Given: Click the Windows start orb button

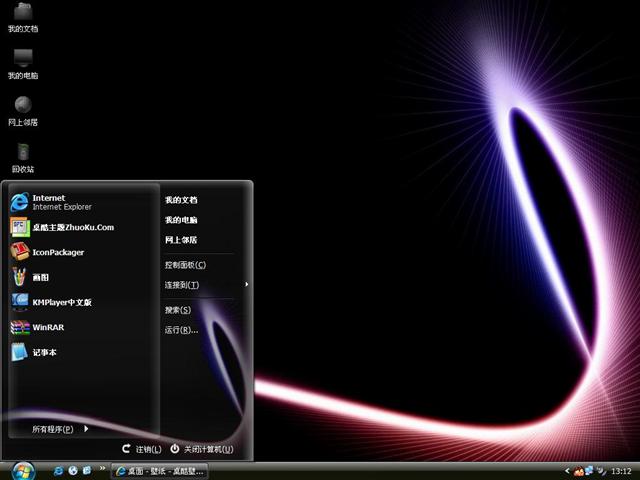Looking at the screenshot, I should (20, 469).
